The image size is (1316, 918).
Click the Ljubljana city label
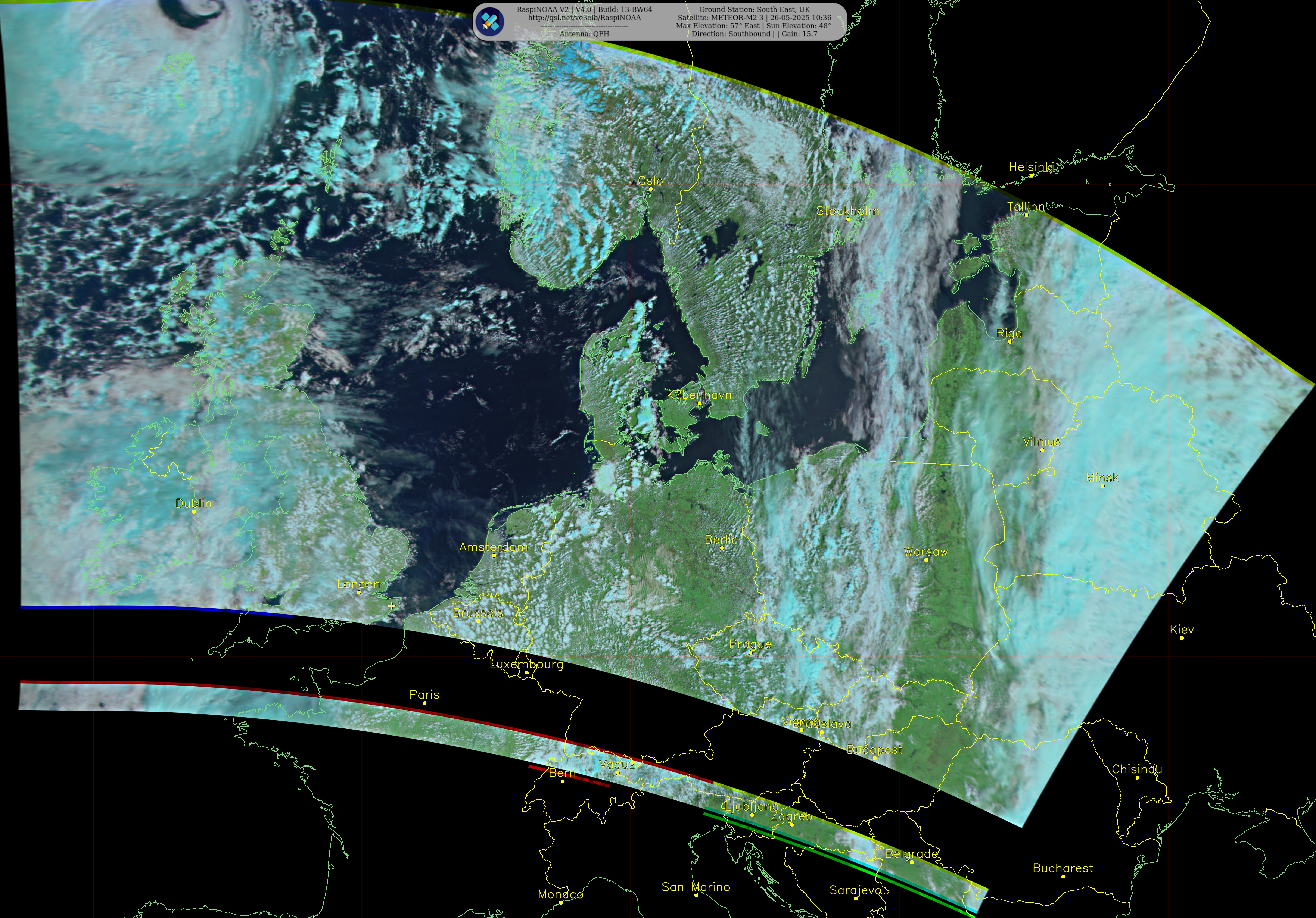click(752, 807)
